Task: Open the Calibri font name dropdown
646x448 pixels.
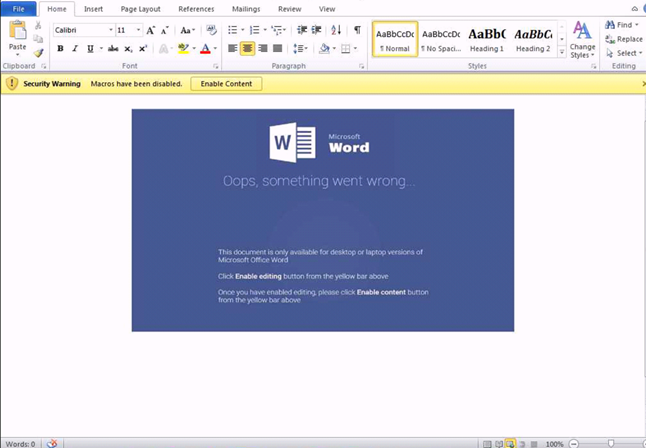Action: coord(110,30)
